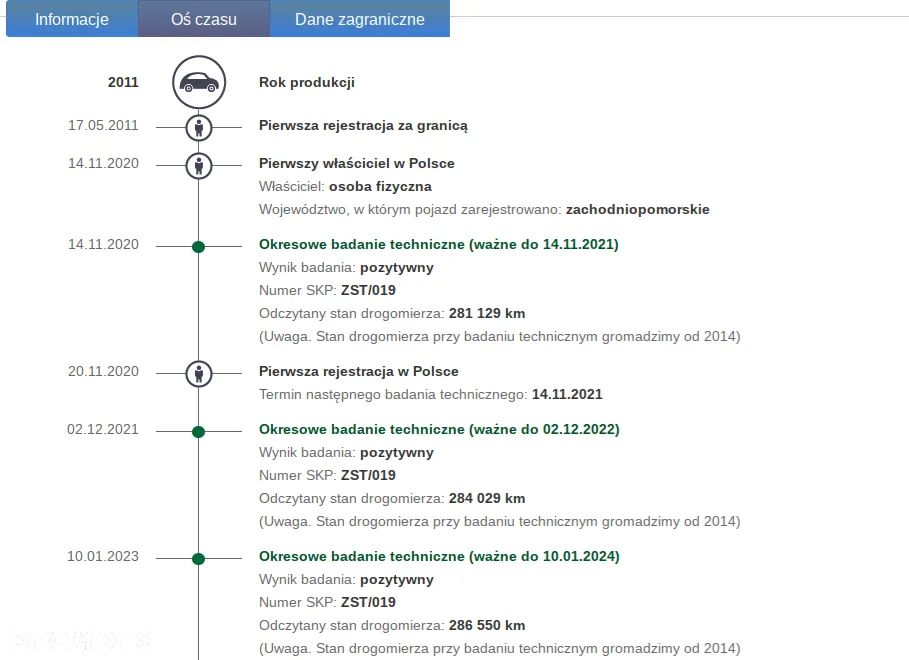Click 'Pierwsza rejestracja za granicą' entry

(363, 126)
